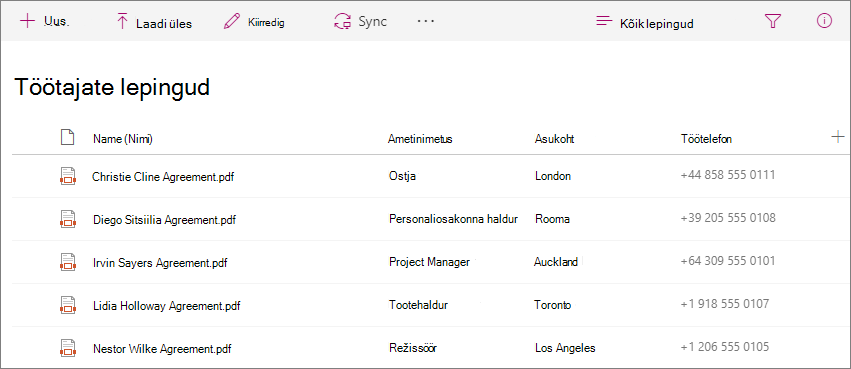Select the Project Manager cell
This screenshot has height=369, width=851.
point(429,262)
